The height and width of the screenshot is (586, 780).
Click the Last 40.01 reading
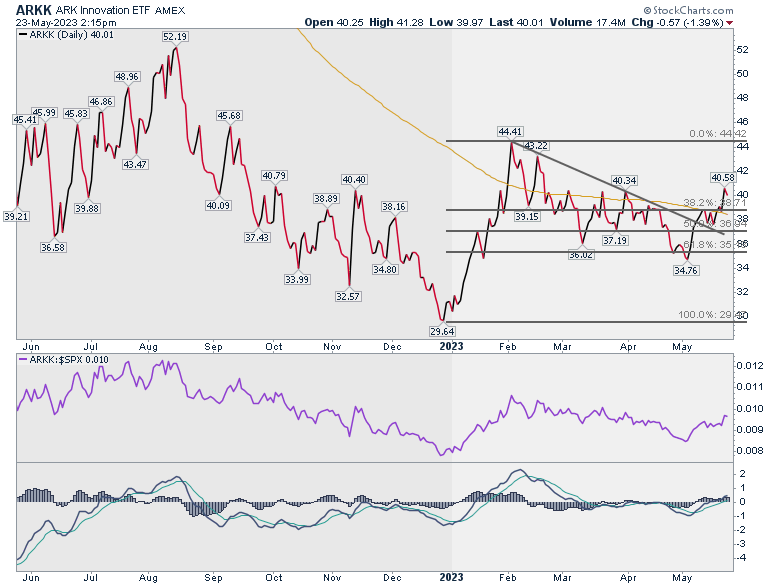tap(516, 22)
